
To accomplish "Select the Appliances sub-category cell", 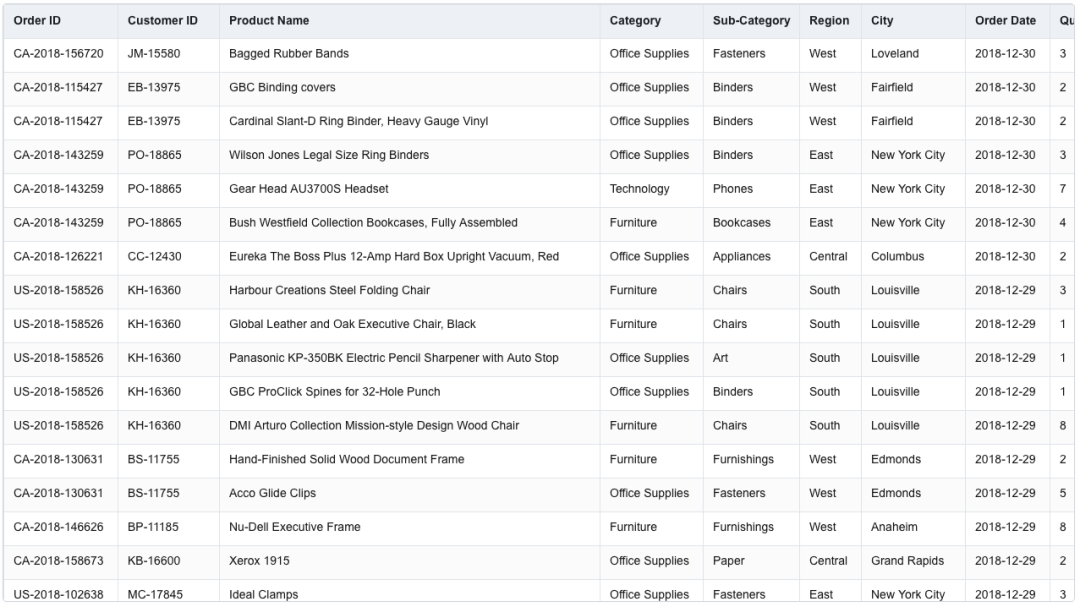I will point(741,257).
